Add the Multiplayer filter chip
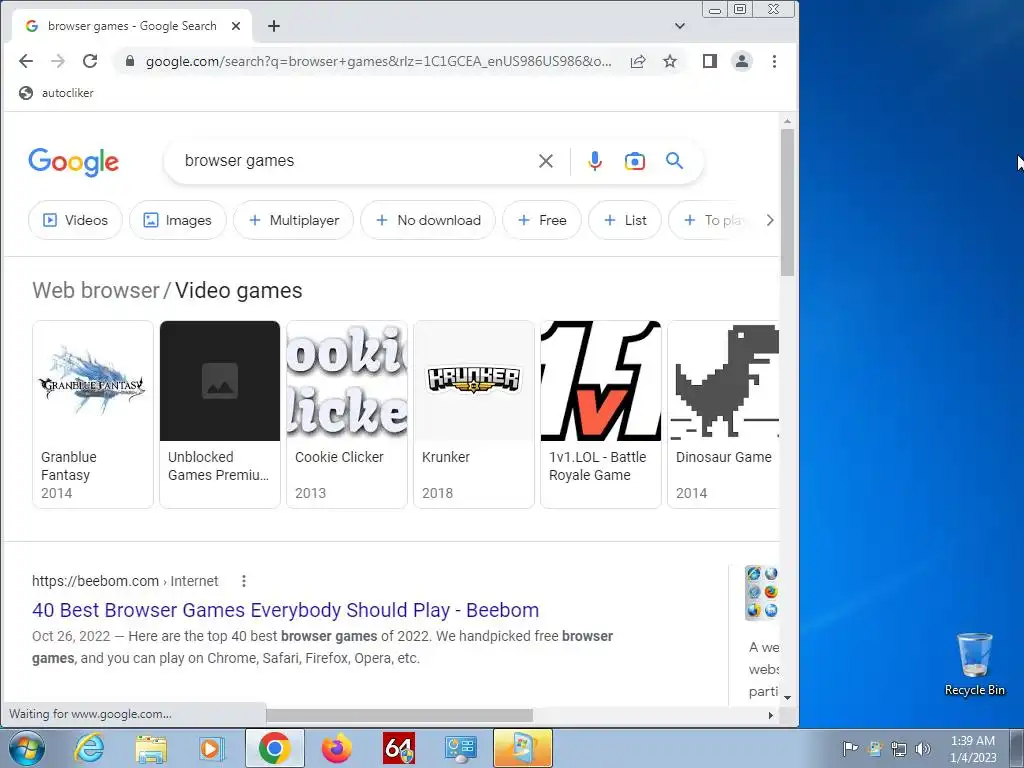Screen dimensions: 1024x768 click(294, 220)
